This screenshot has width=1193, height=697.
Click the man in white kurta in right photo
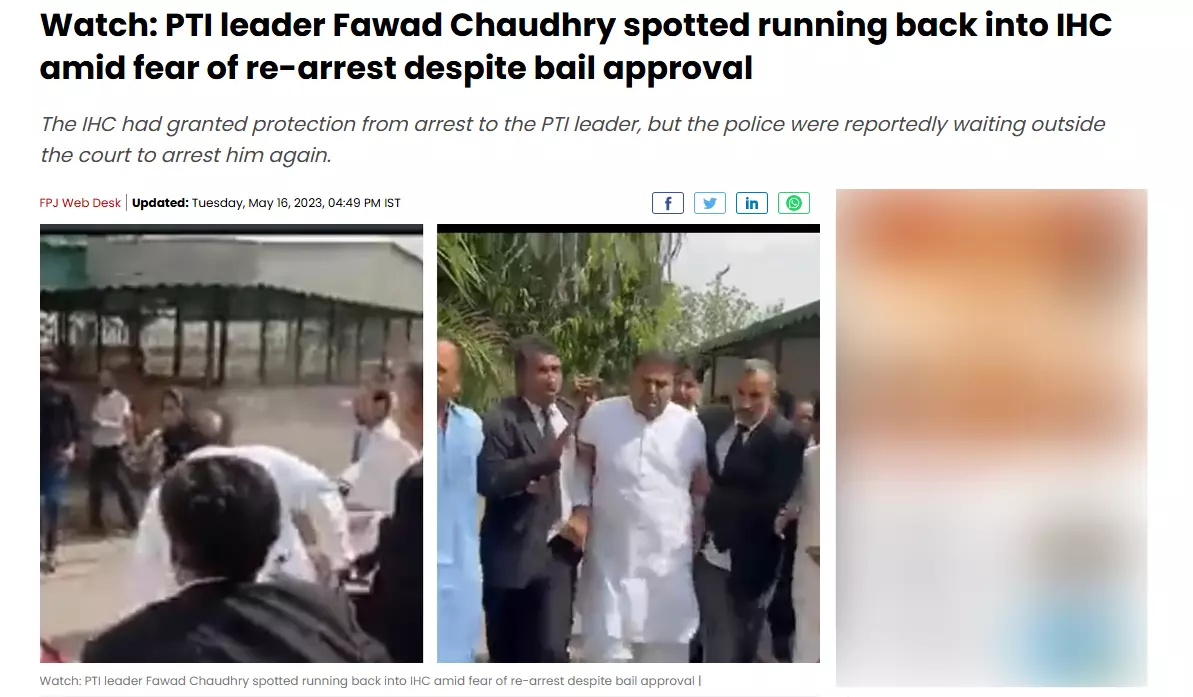click(x=641, y=502)
